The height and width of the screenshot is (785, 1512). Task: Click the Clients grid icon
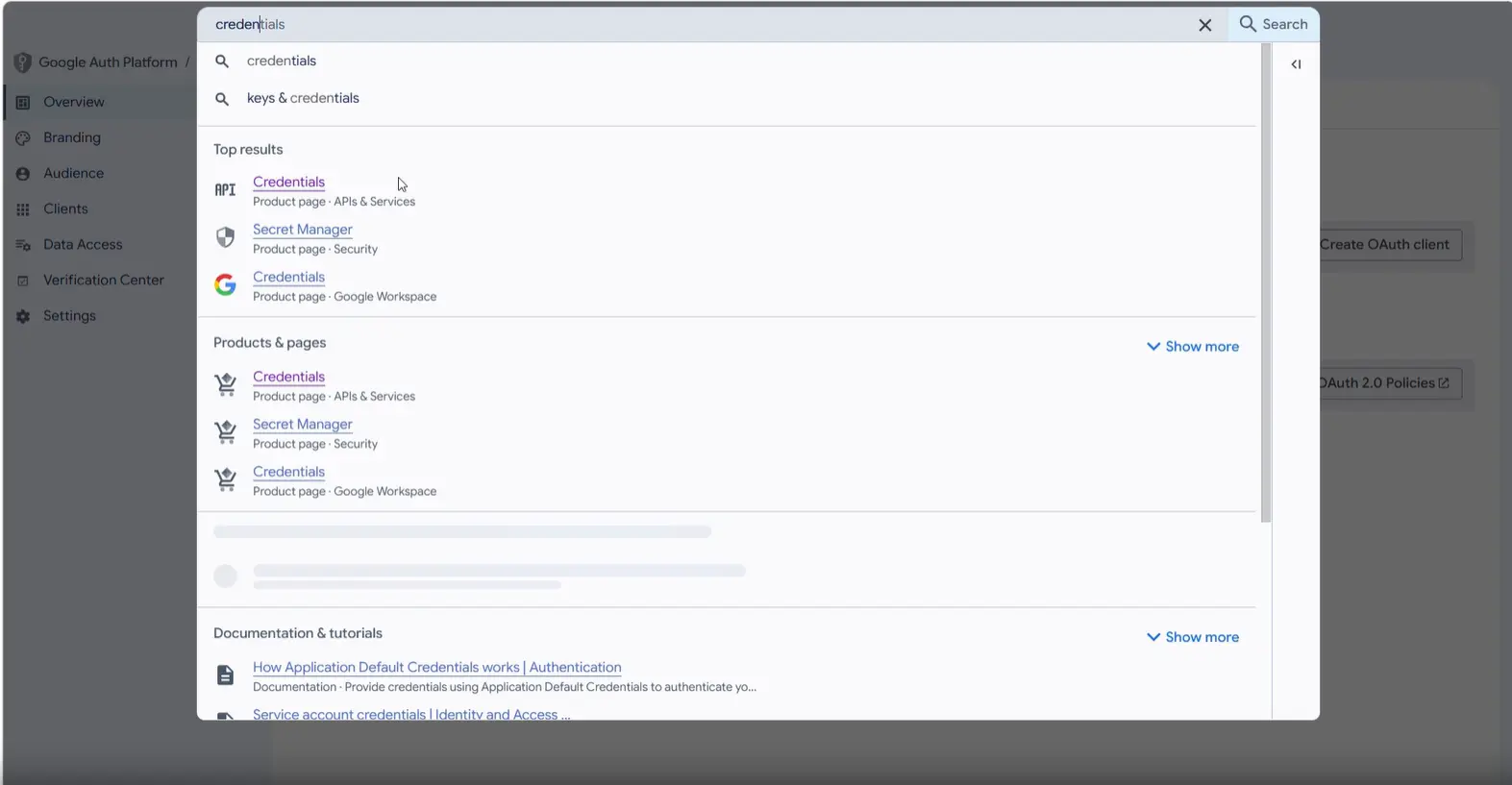click(23, 209)
